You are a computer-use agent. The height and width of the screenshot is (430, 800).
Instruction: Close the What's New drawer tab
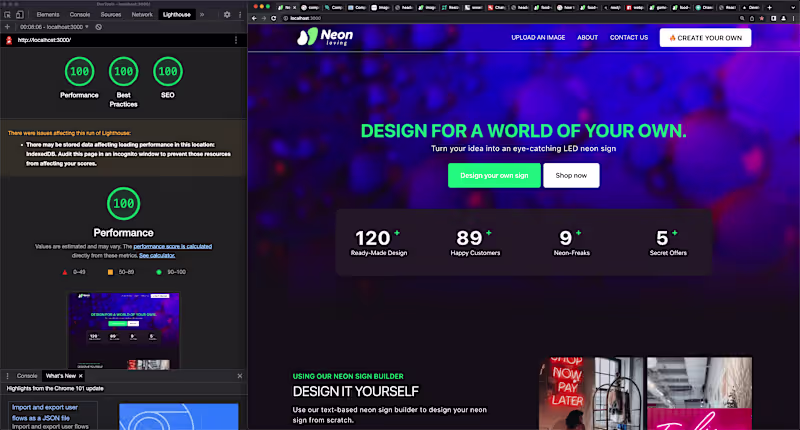point(81,376)
